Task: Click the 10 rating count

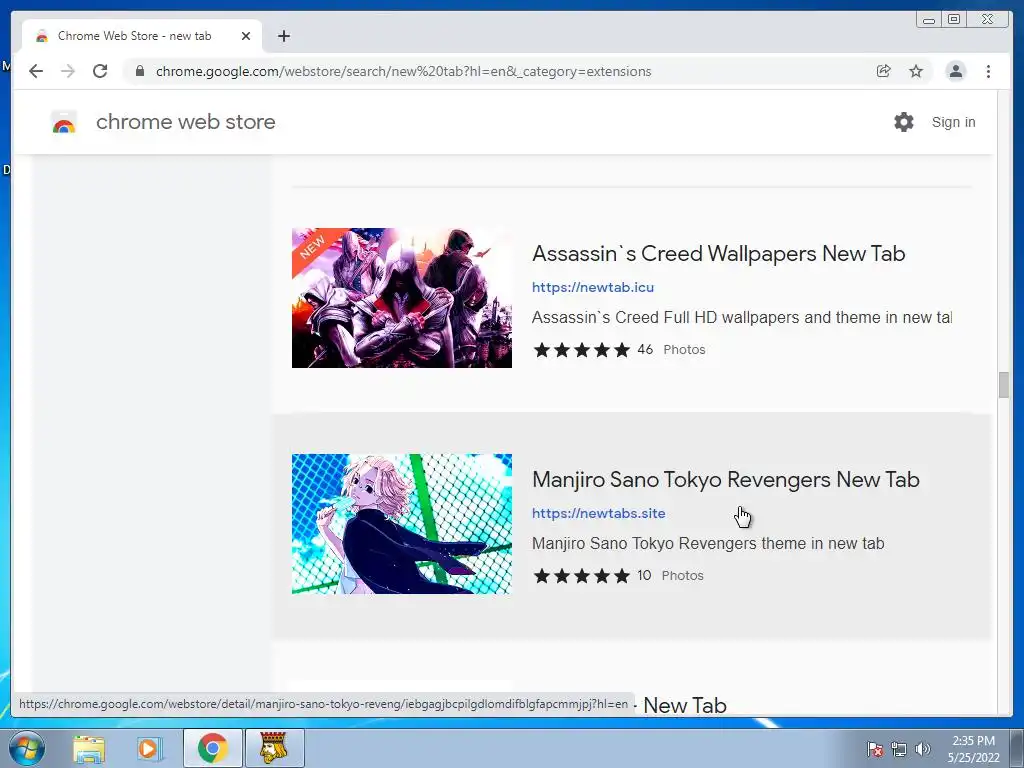Action: coord(644,575)
